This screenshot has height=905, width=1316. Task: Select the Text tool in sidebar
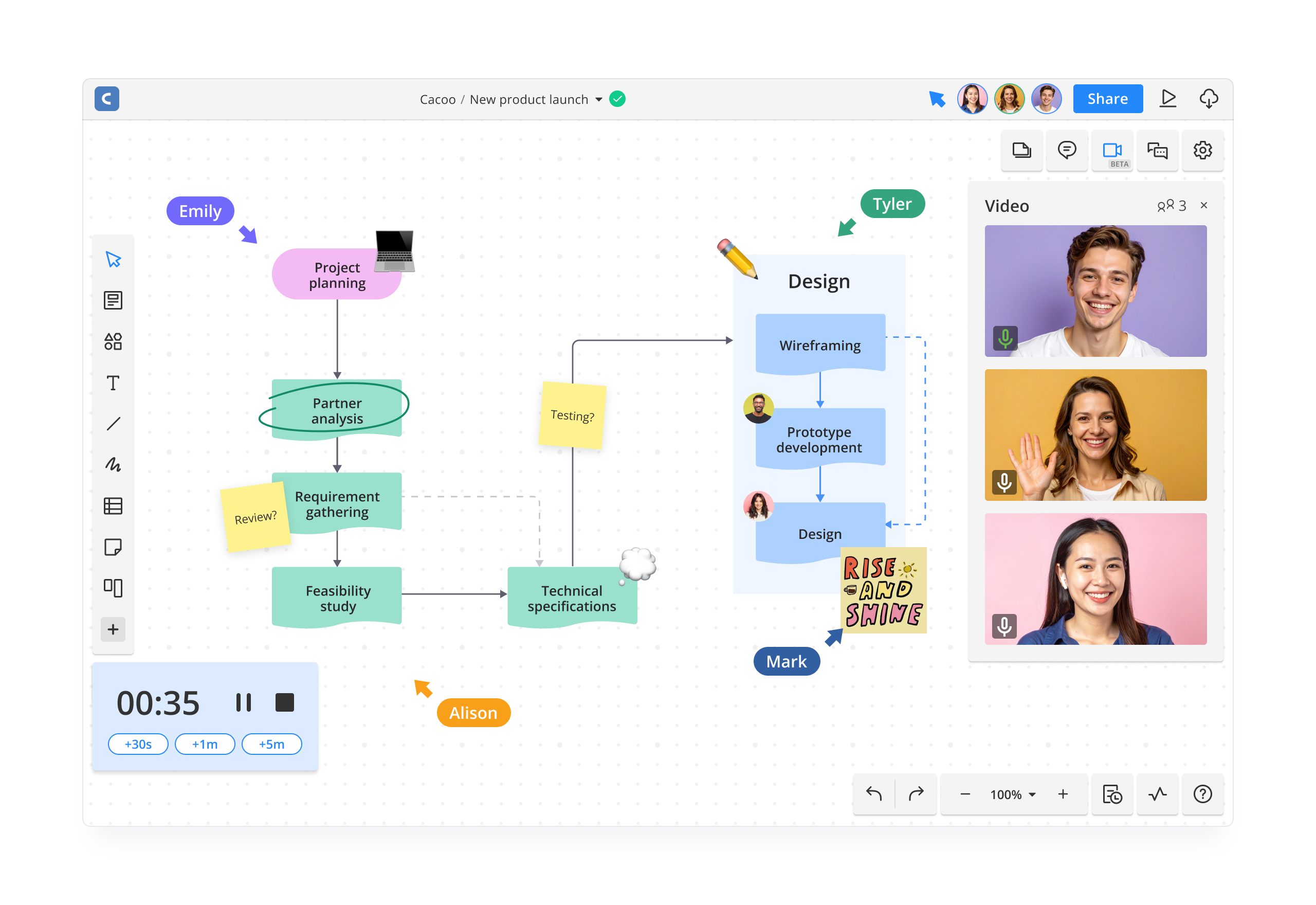click(x=113, y=383)
